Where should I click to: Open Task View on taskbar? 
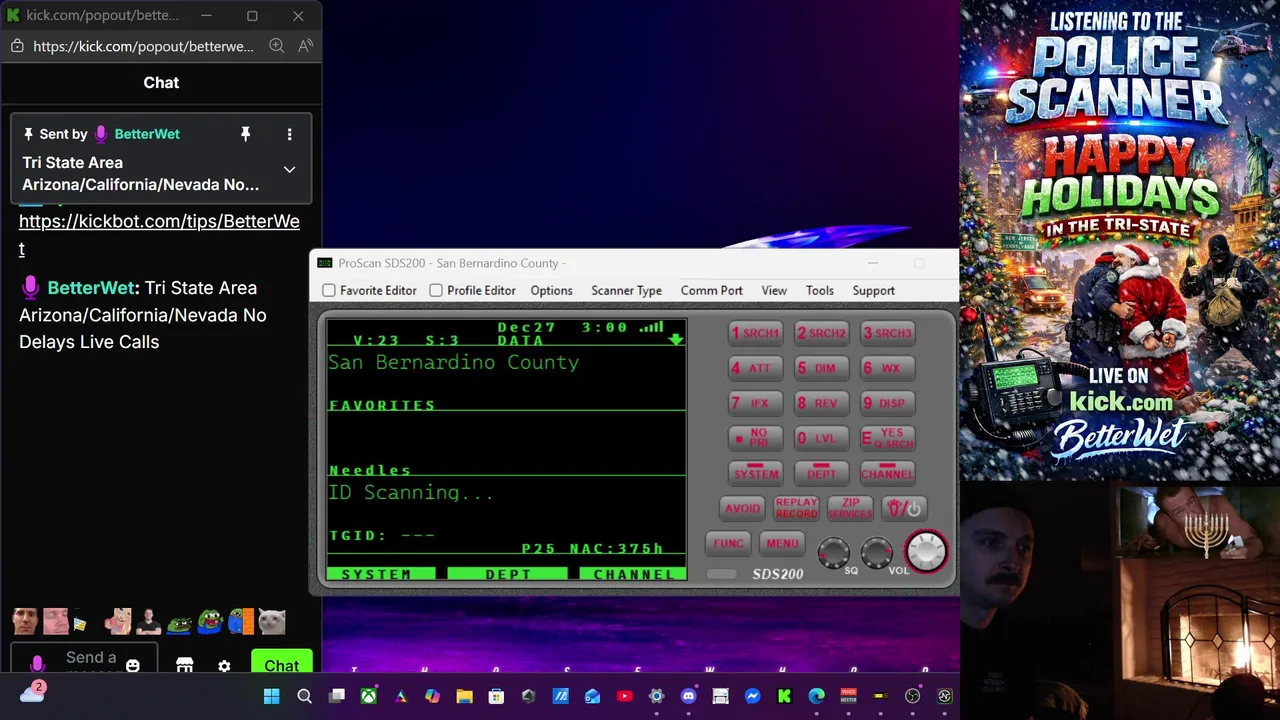(x=336, y=696)
